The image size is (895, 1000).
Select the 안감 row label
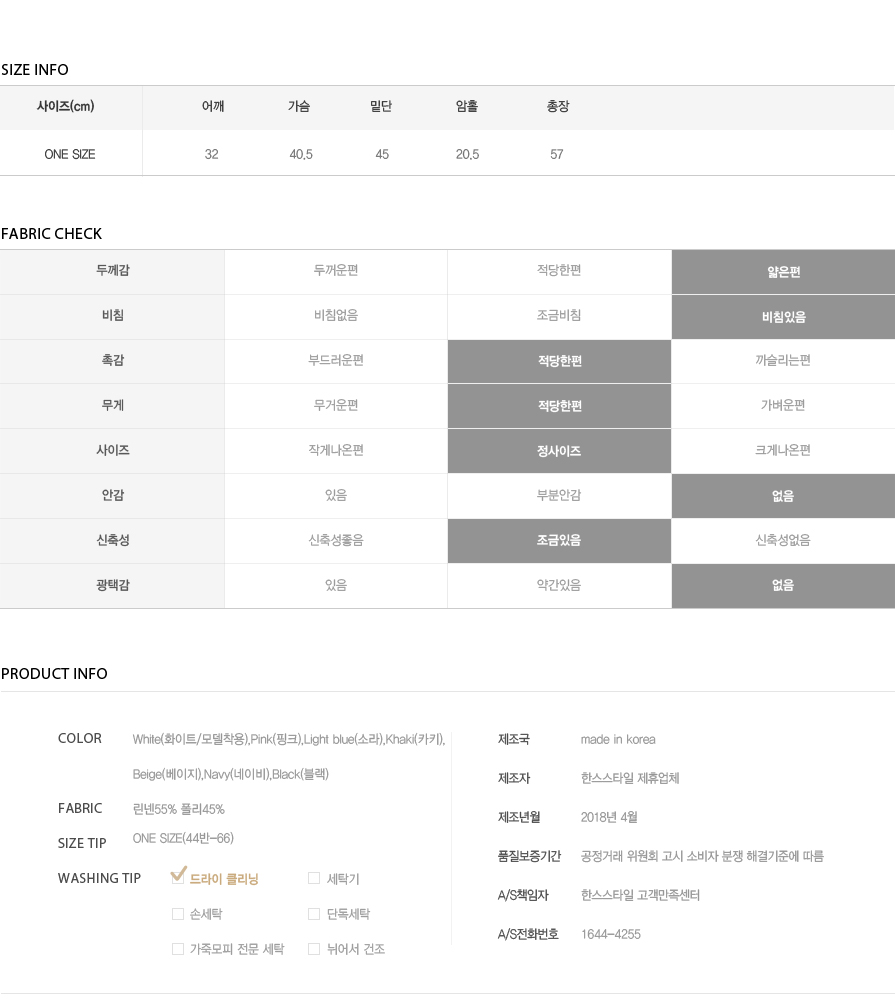[x=112, y=495]
